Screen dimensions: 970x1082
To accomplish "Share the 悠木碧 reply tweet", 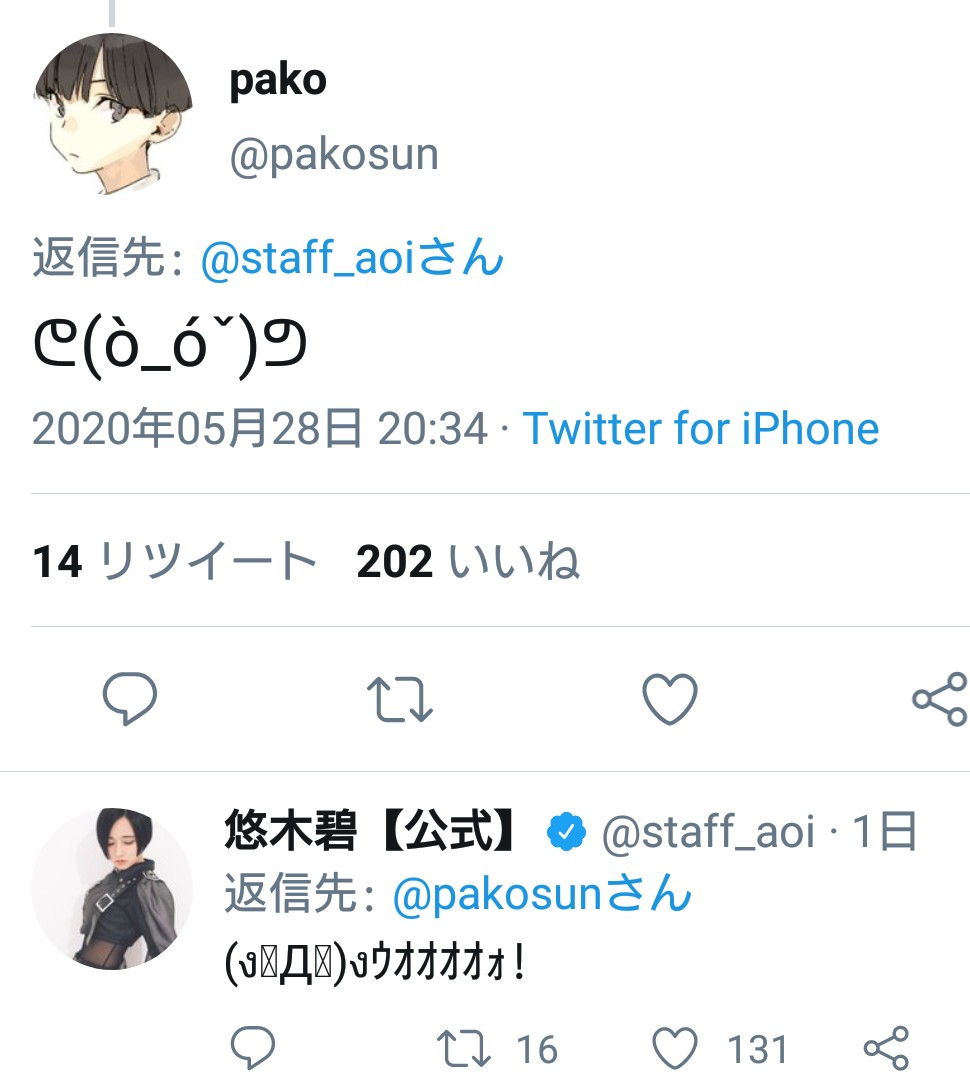I will pyautogui.click(x=887, y=1048).
